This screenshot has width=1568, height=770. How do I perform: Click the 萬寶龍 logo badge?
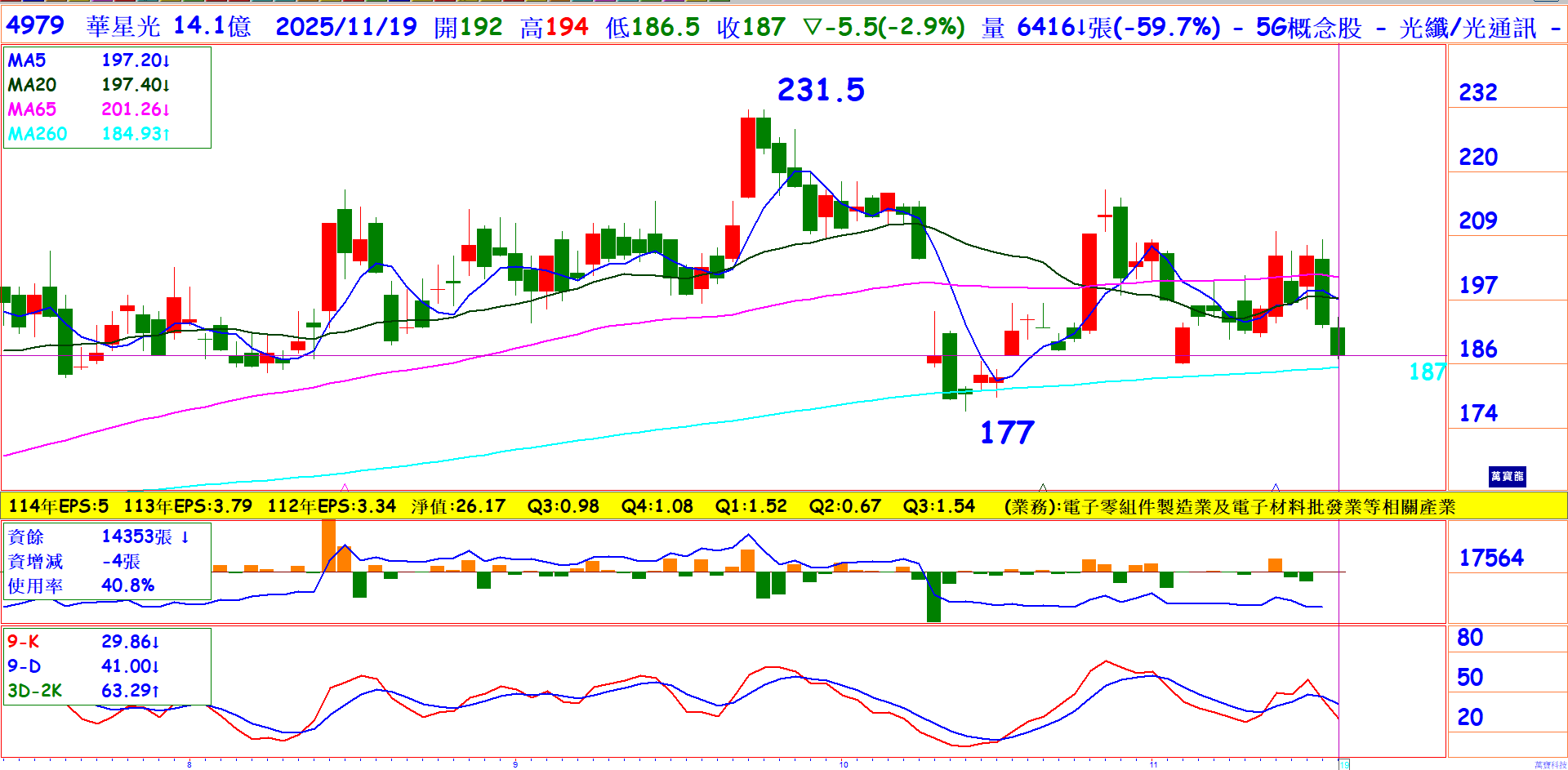point(1507,476)
